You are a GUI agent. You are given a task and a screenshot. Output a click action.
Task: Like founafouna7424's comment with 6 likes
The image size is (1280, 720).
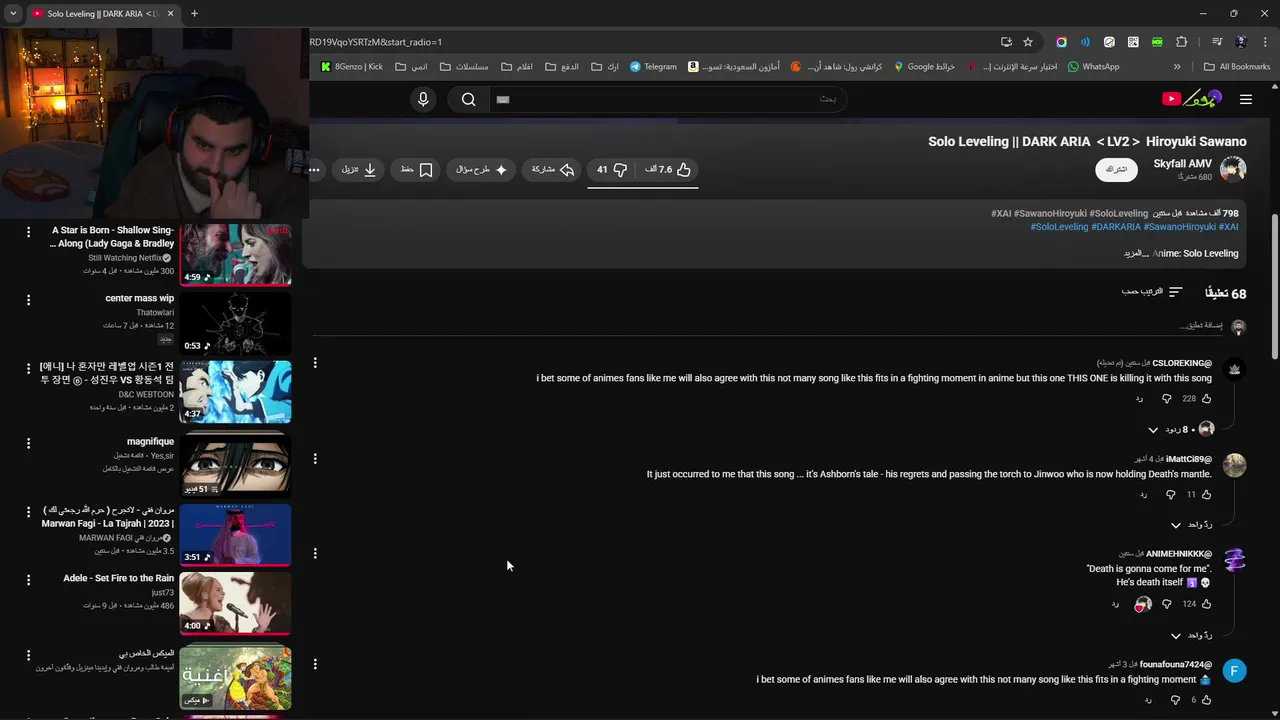[1206, 700]
